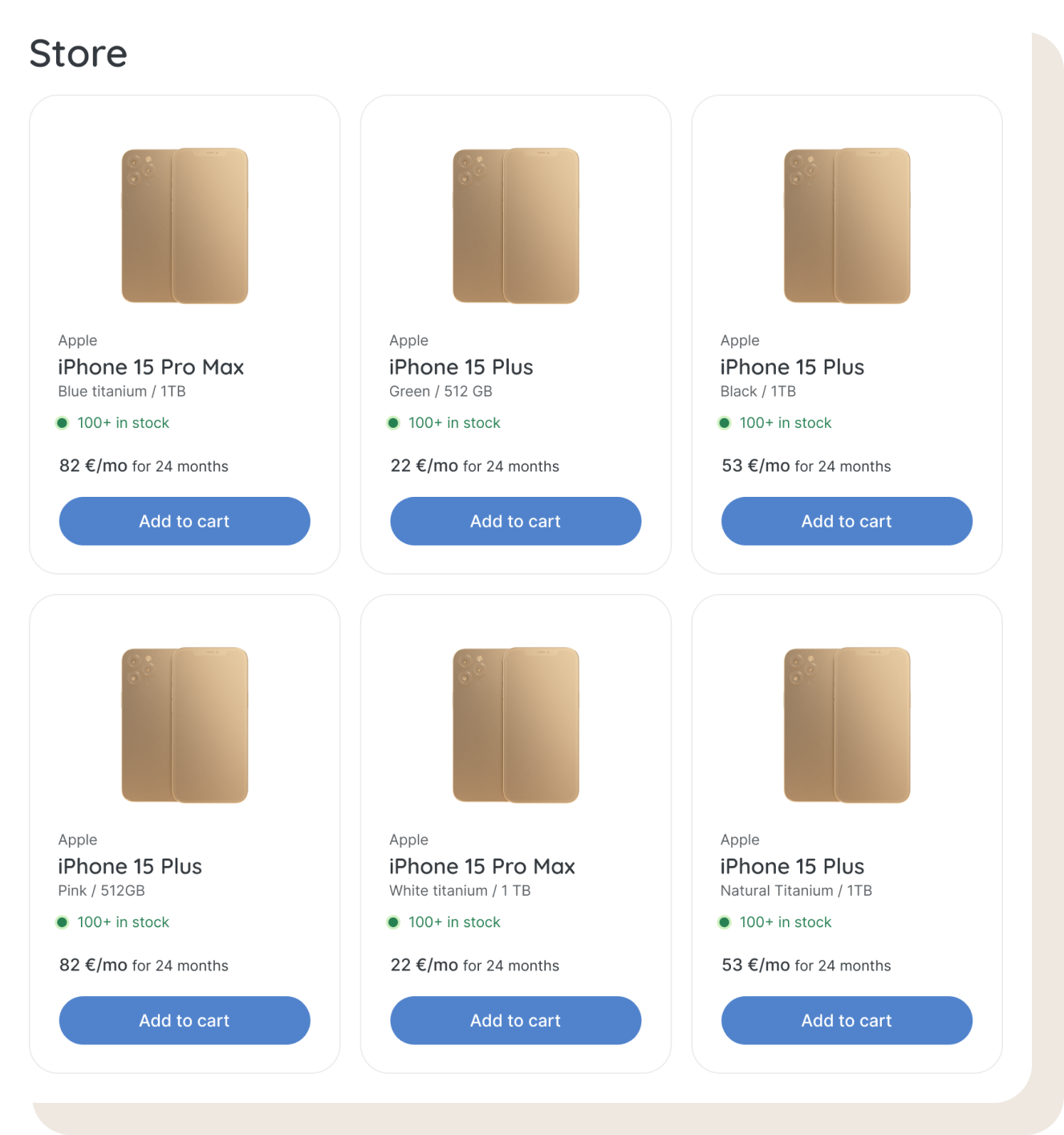Add Blue titanium iPhone 15 Pro Max to cart
This screenshot has width=1064, height=1135.
pos(185,521)
